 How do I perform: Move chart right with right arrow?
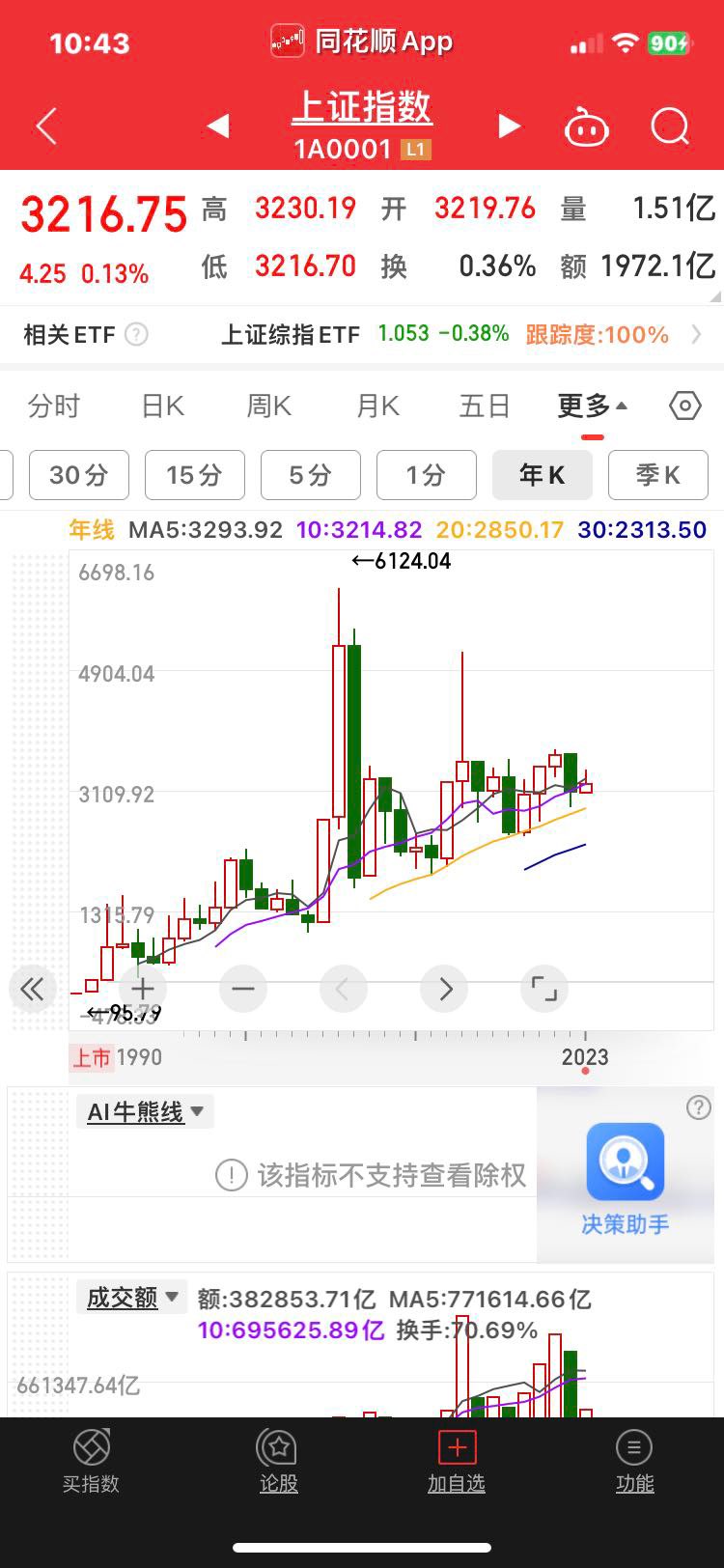click(445, 989)
